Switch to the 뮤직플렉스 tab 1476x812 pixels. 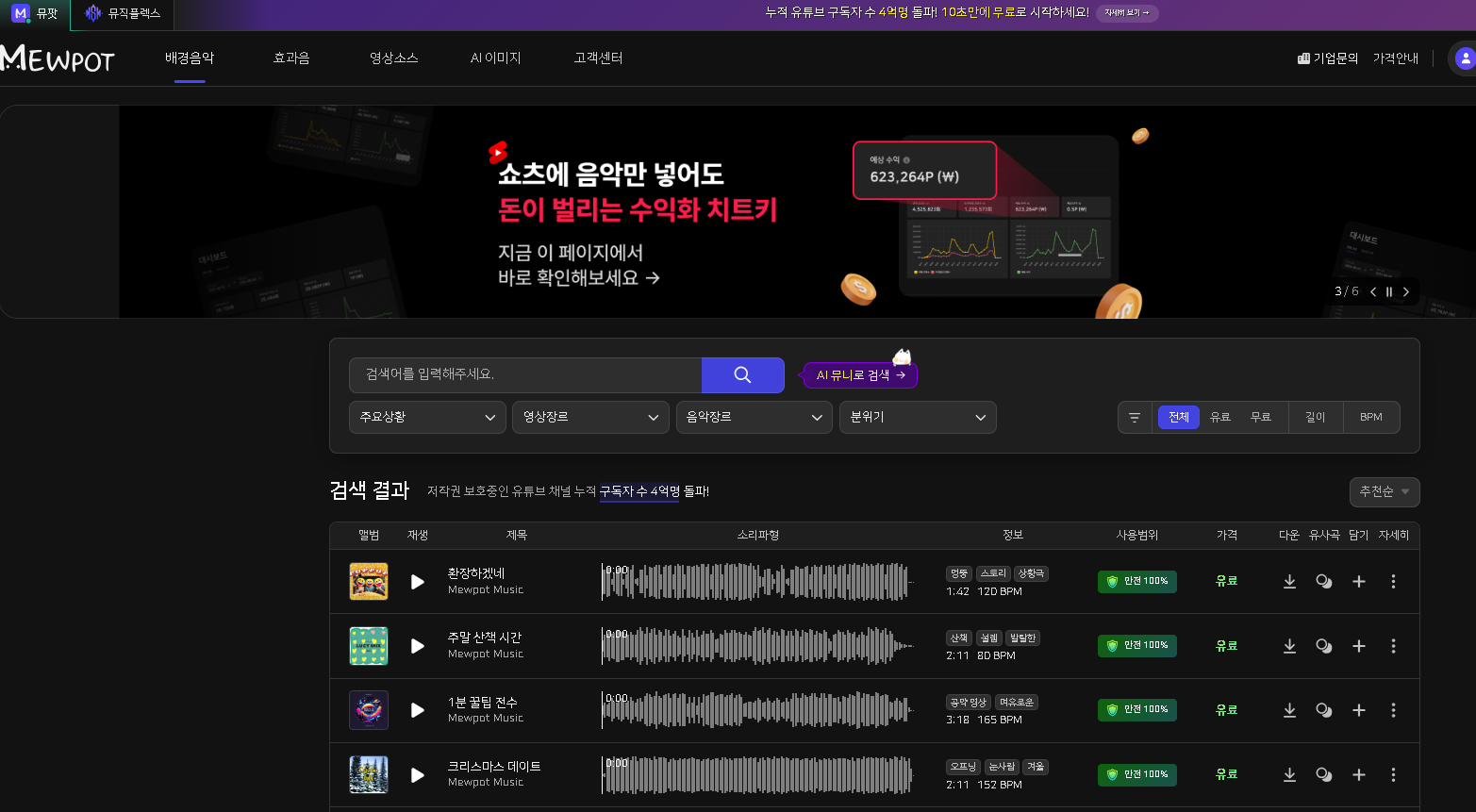tap(123, 14)
